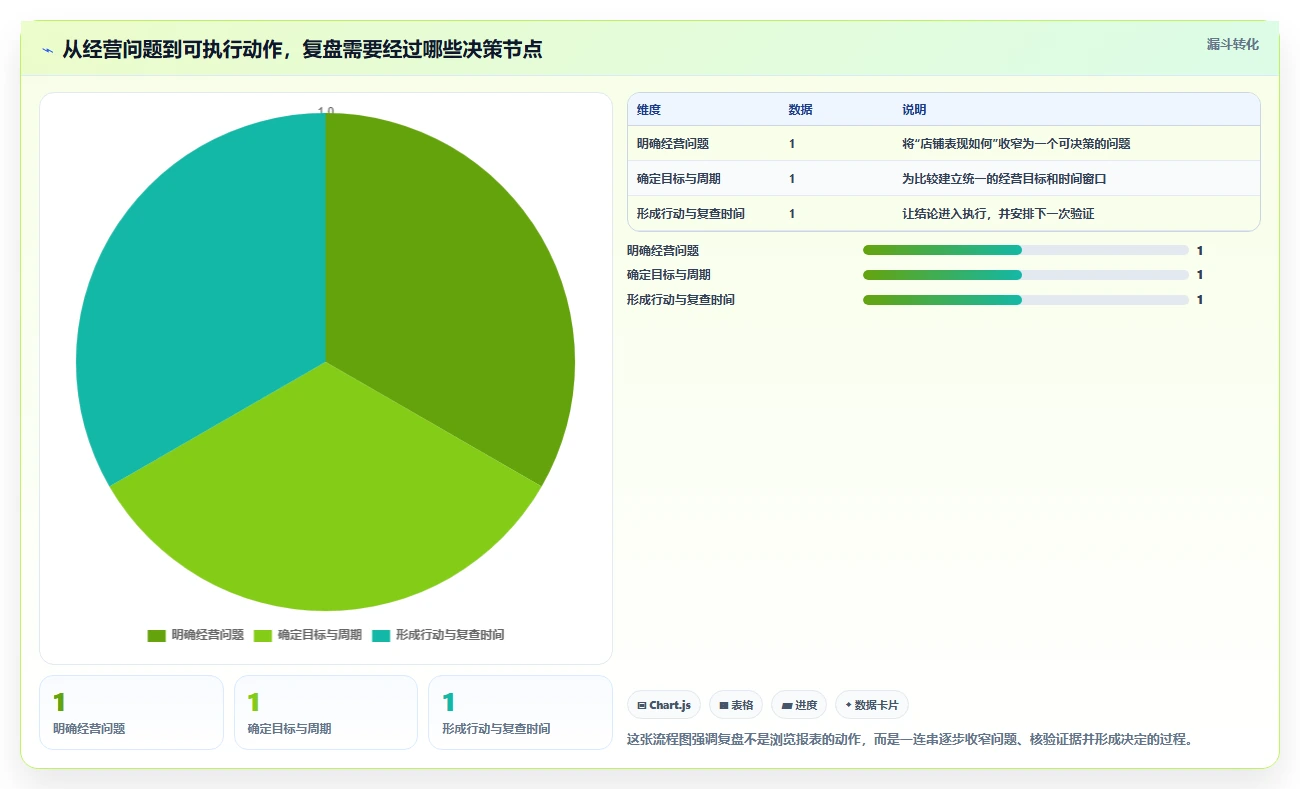Screen dimensions: 1300x789
Task: Click progress bar for 形成行动与复查时间
Action: click(1025, 300)
